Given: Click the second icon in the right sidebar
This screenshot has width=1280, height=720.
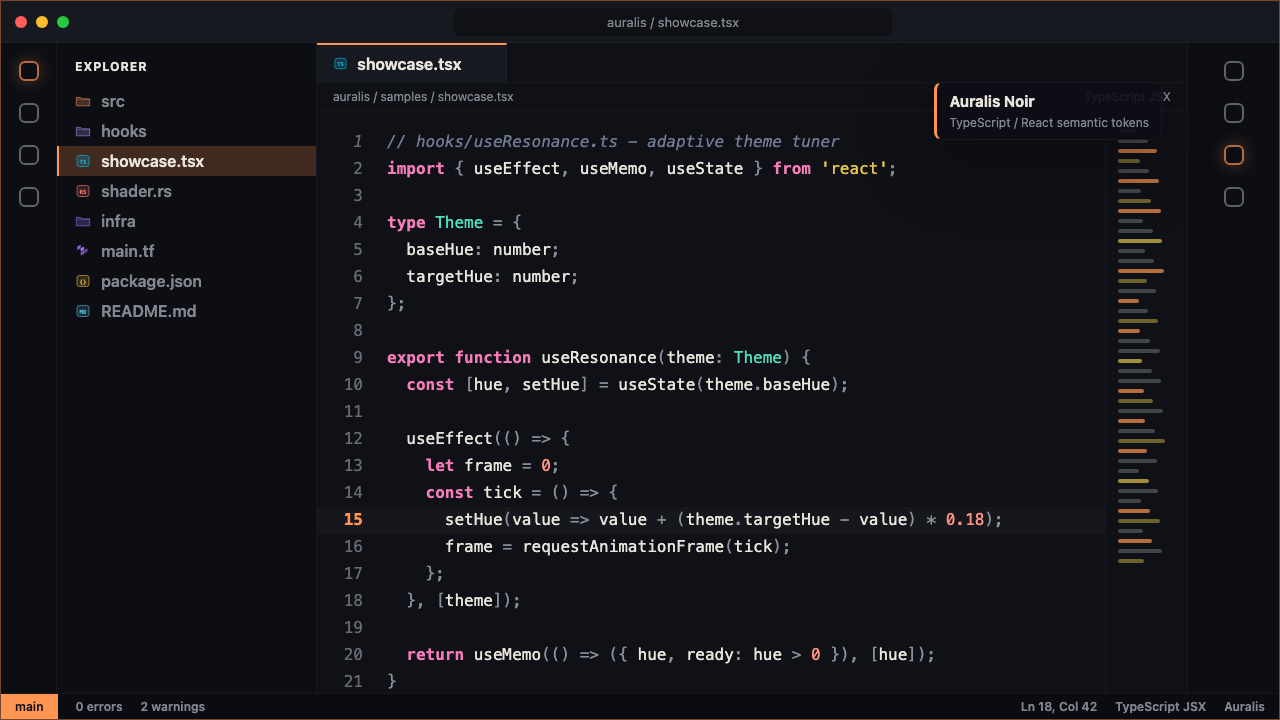Looking at the screenshot, I should point(1234,113).
